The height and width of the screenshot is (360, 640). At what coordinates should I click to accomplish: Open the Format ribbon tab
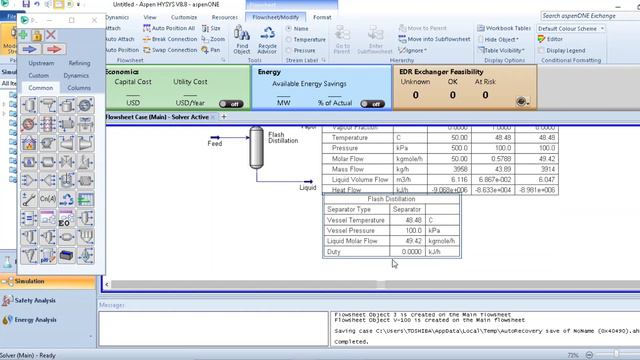pyautogui.click(x=322, y=17)
